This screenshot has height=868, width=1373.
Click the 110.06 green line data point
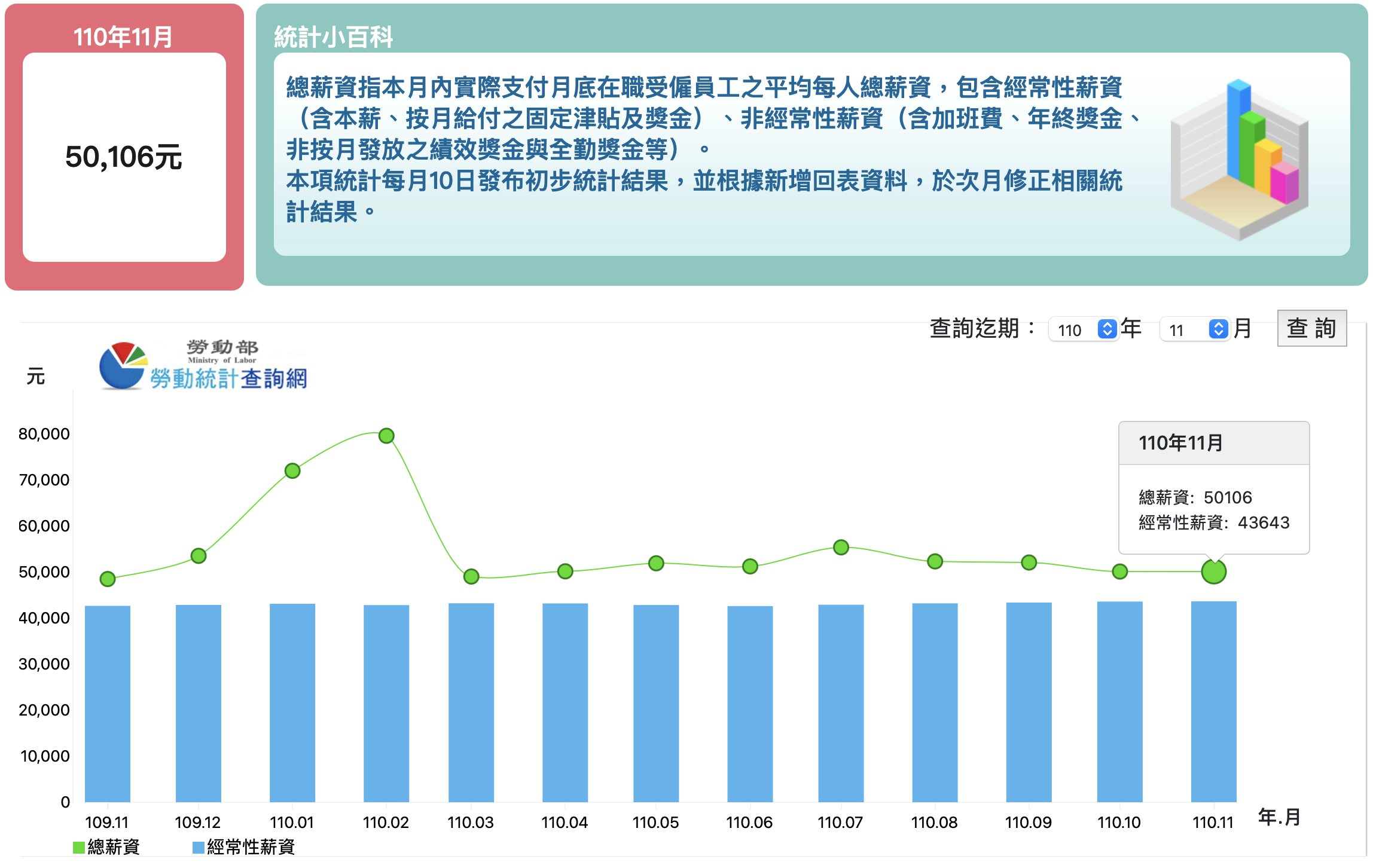[x=750, y=566]
